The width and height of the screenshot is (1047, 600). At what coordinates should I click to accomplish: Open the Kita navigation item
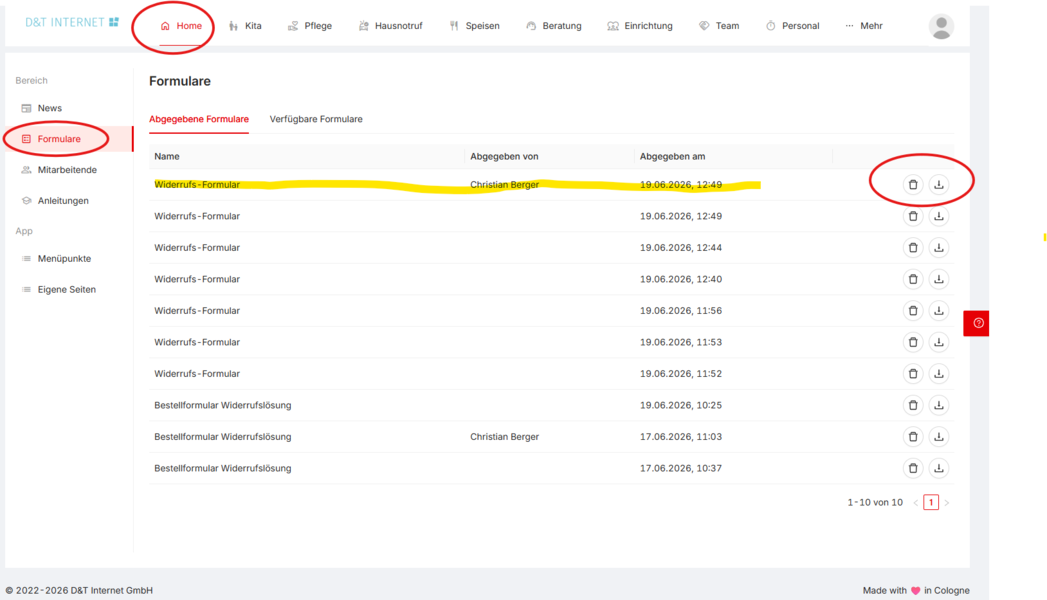pos(245,26)
